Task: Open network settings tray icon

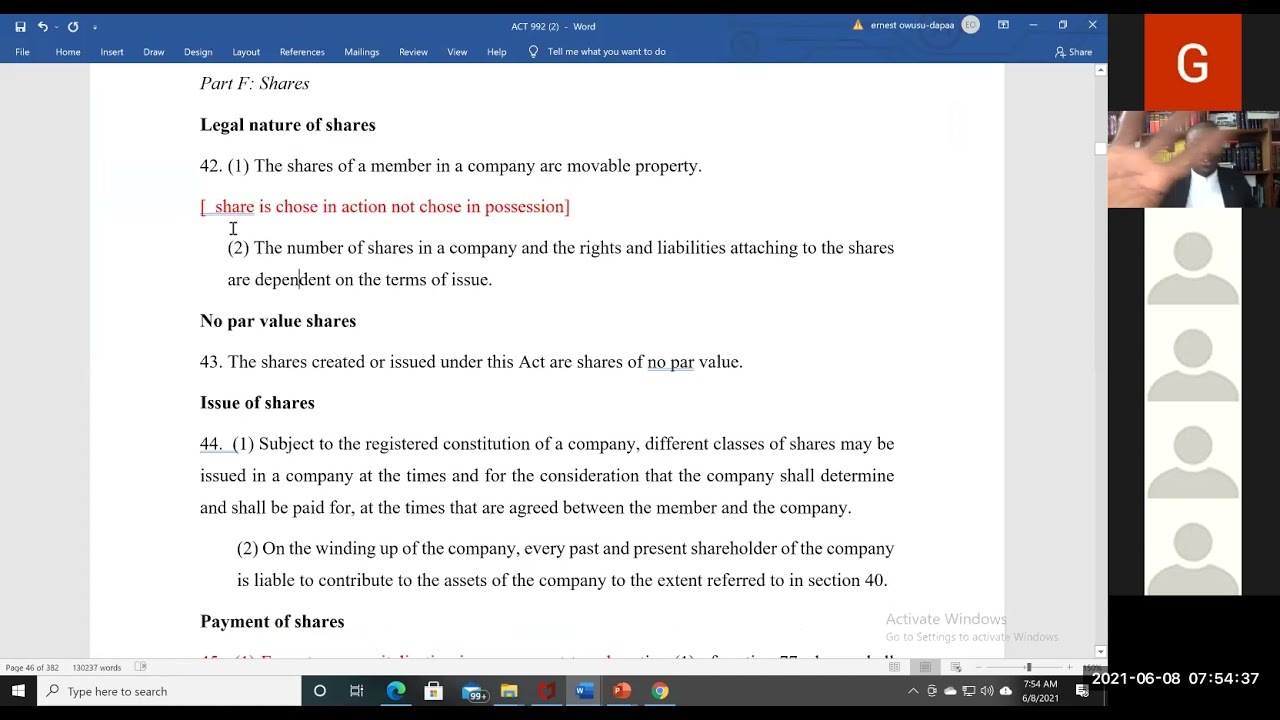Action: tap(968, 691)
